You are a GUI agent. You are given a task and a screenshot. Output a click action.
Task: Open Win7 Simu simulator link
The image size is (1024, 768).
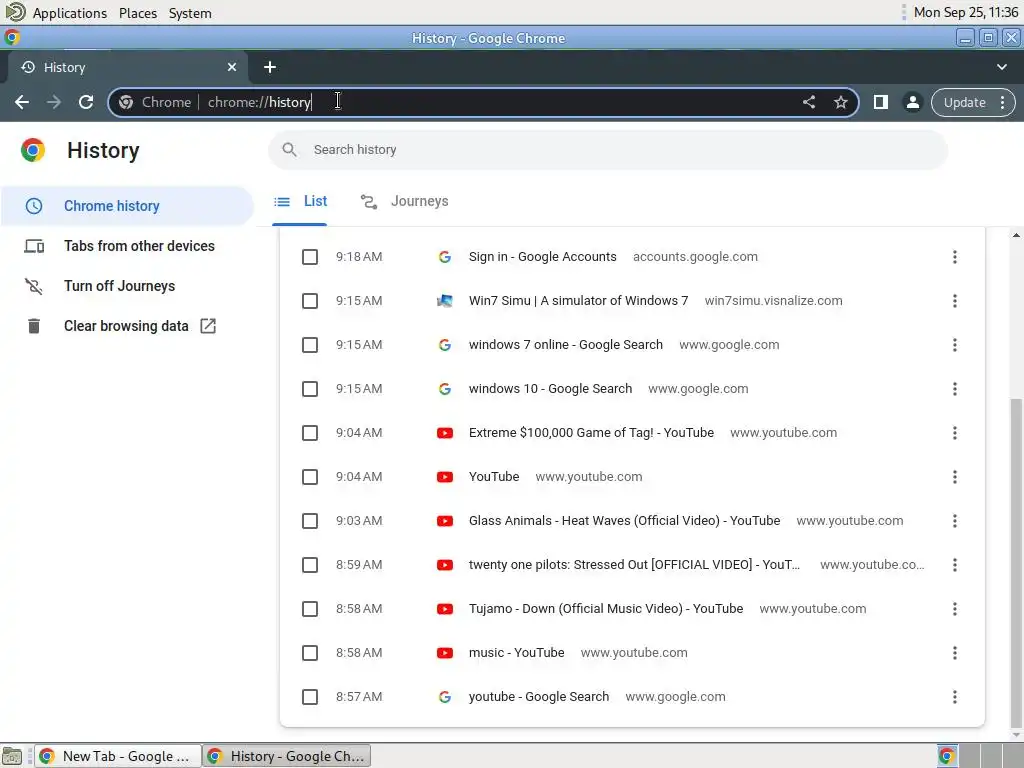[x=578, y=301]
